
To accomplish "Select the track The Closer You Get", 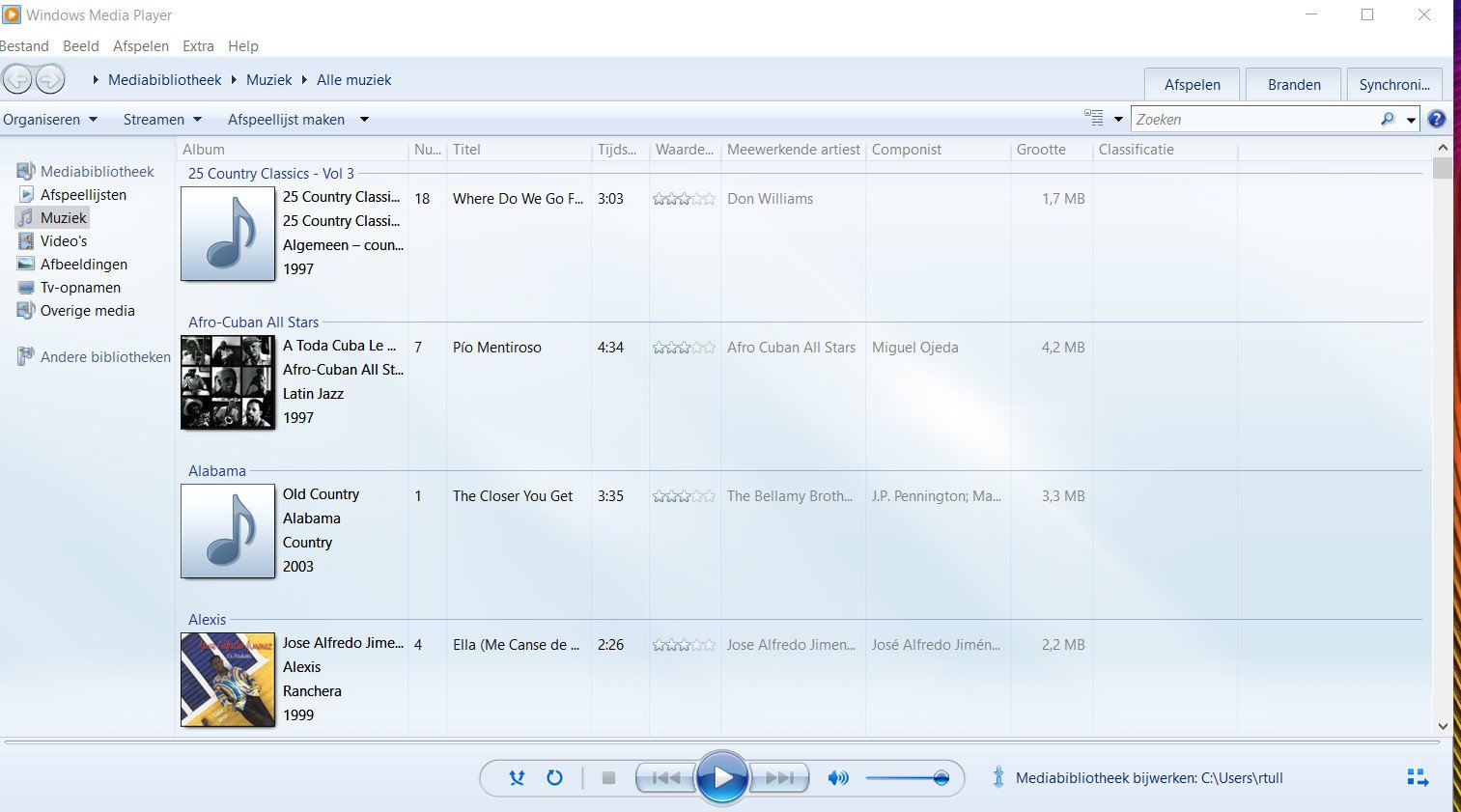I will pyautogui.click(x=513, y=496).
